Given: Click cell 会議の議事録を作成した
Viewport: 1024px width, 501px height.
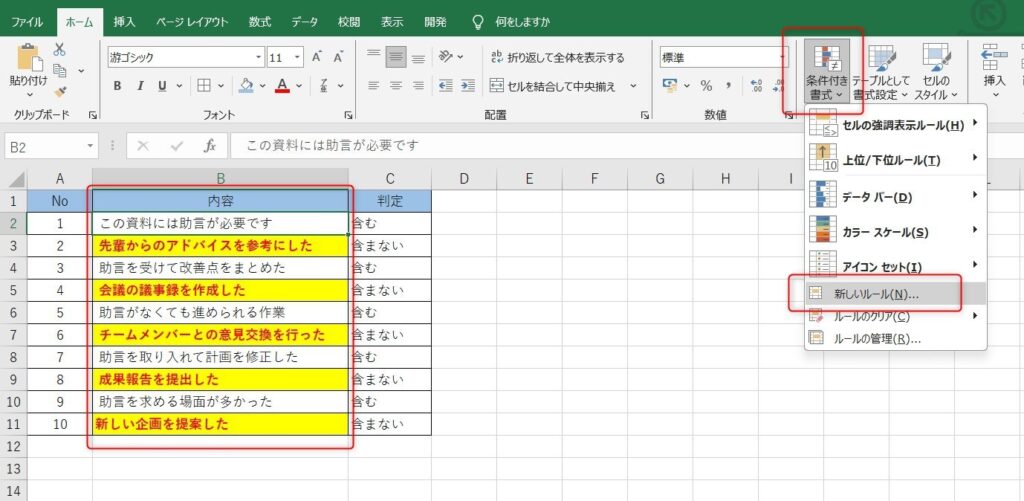Looking at the screenshot, I should tap(220, 290).
